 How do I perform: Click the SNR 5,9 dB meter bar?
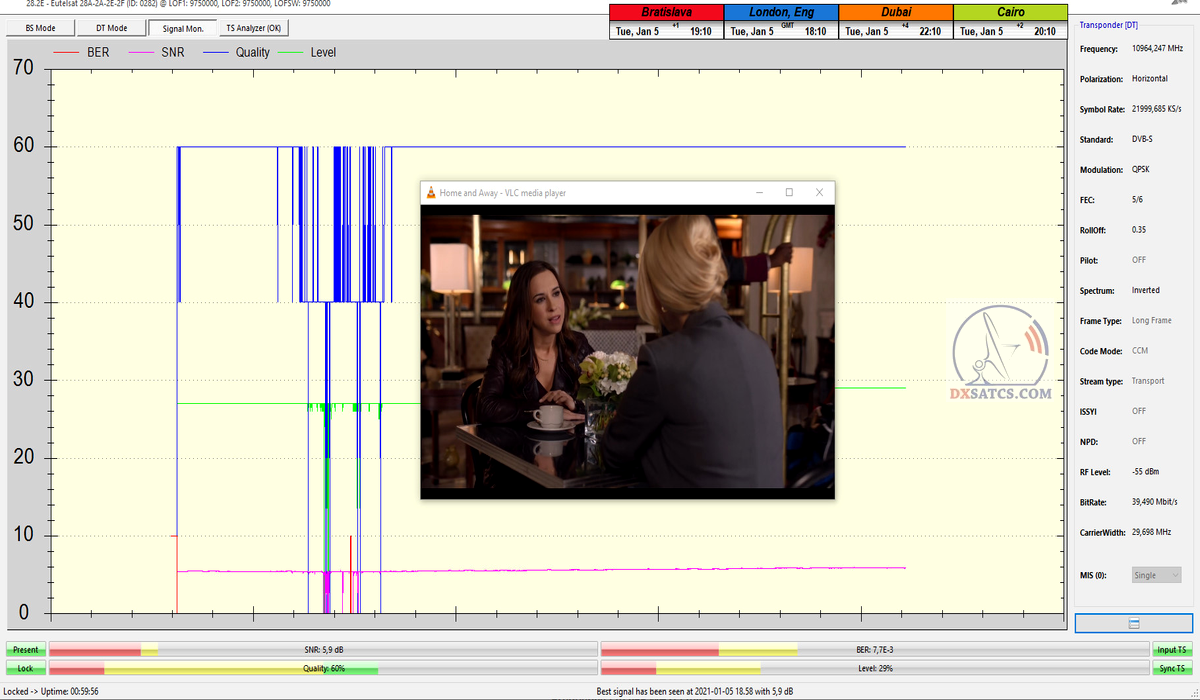coord(322,650)
